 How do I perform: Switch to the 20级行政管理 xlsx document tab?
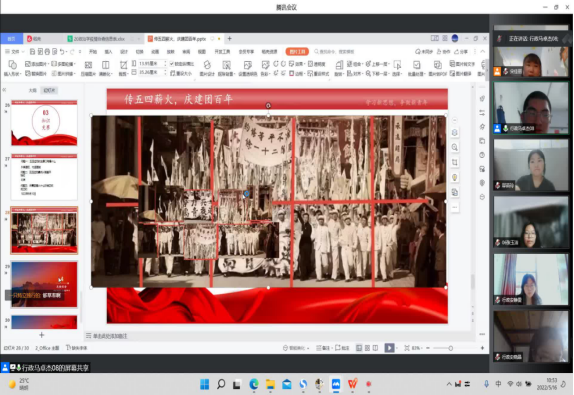(x=99, y=38)
